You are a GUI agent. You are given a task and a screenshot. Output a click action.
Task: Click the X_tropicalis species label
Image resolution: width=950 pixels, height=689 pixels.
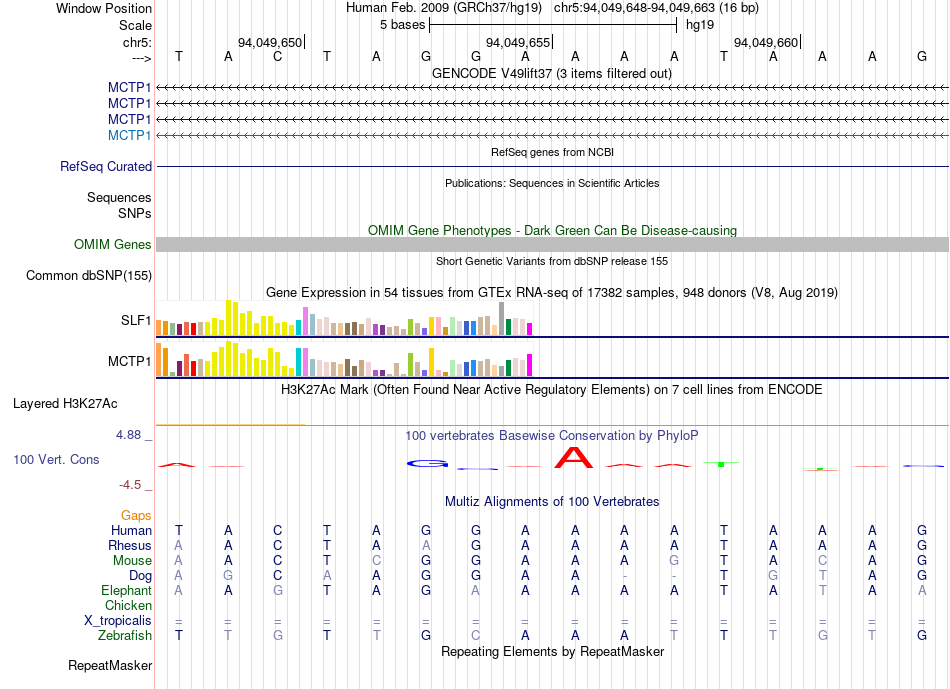point(118,621)
